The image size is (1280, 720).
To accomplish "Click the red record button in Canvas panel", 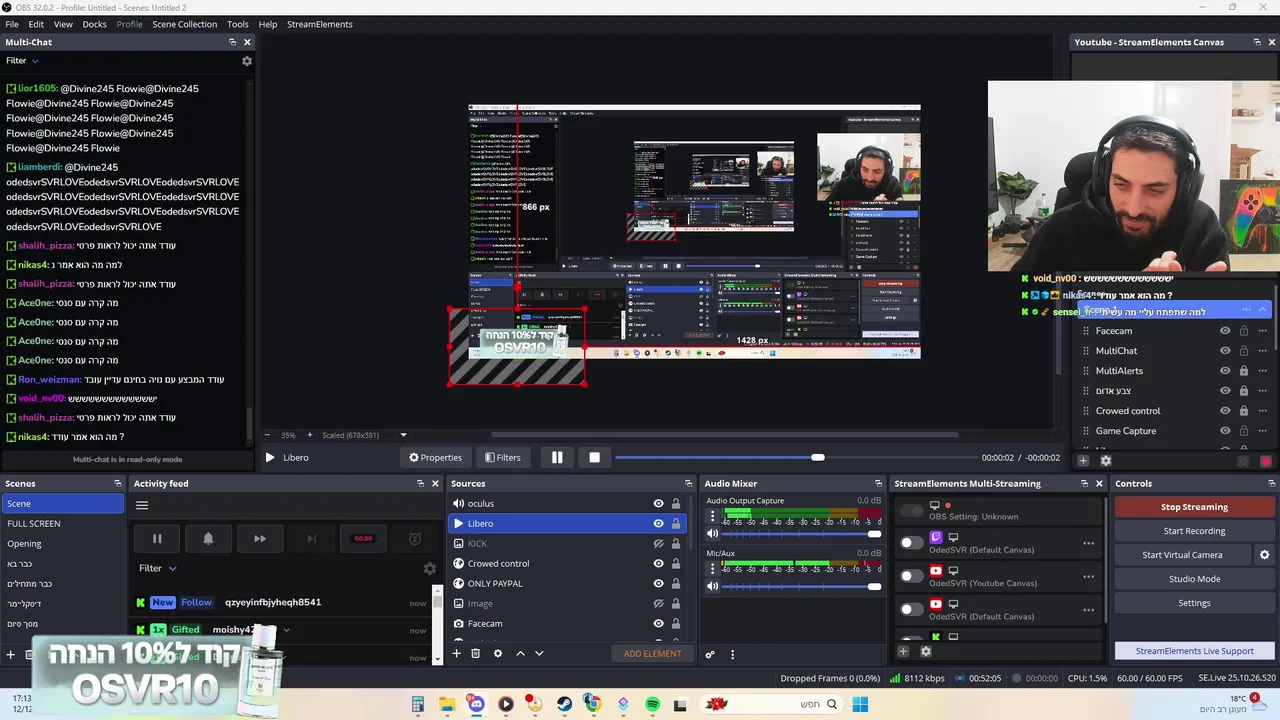I will (1266, 461).
